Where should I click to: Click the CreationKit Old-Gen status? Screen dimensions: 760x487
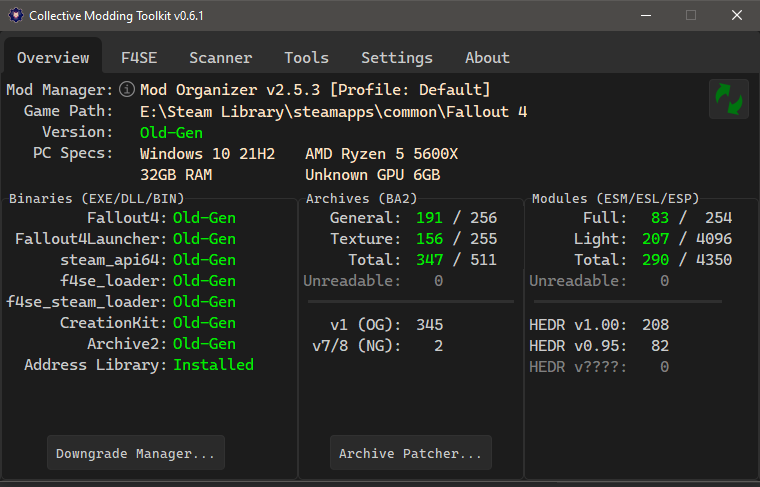pos(204,323)
